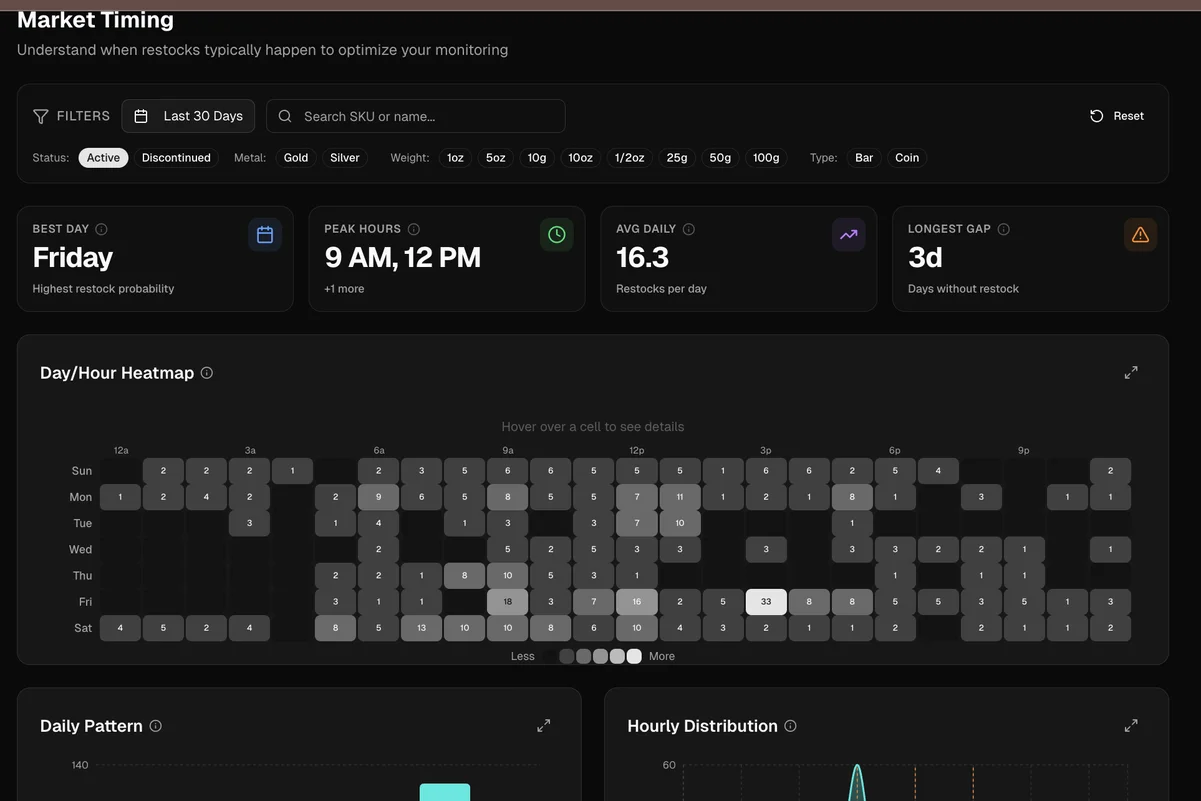
Task: Click the info icon next to Peak Hours
Action: 414,229
